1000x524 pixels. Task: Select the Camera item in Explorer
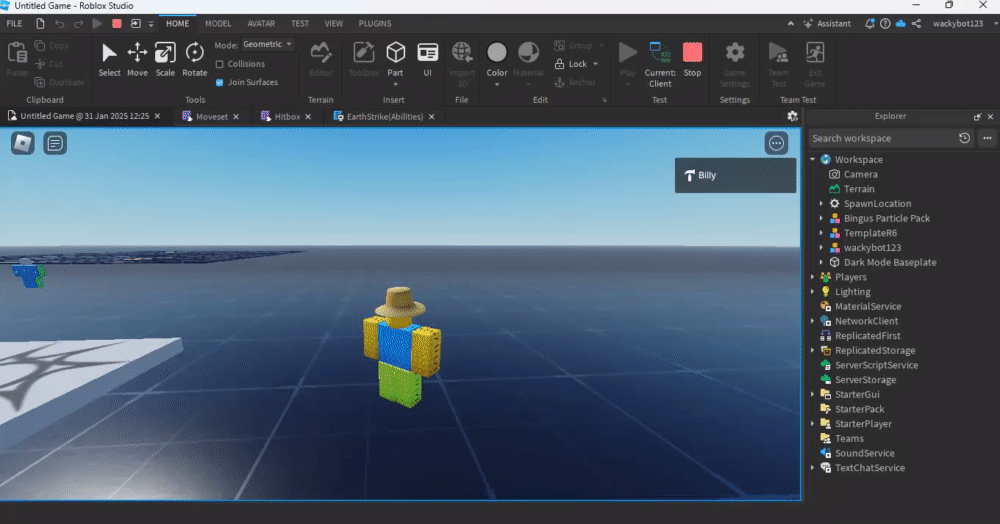(x=860, y=174)
